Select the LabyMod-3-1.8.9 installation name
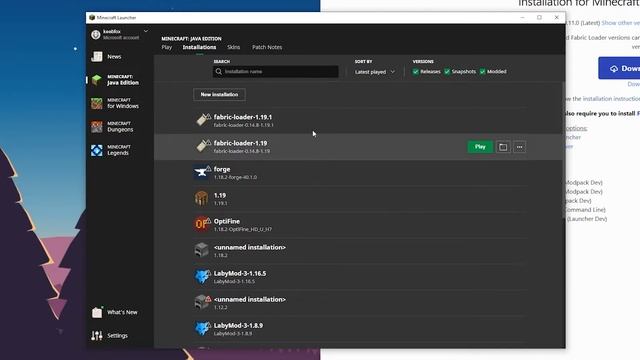Image resolution: width=640 pixels, height=360 pixels. pos(238,326)
